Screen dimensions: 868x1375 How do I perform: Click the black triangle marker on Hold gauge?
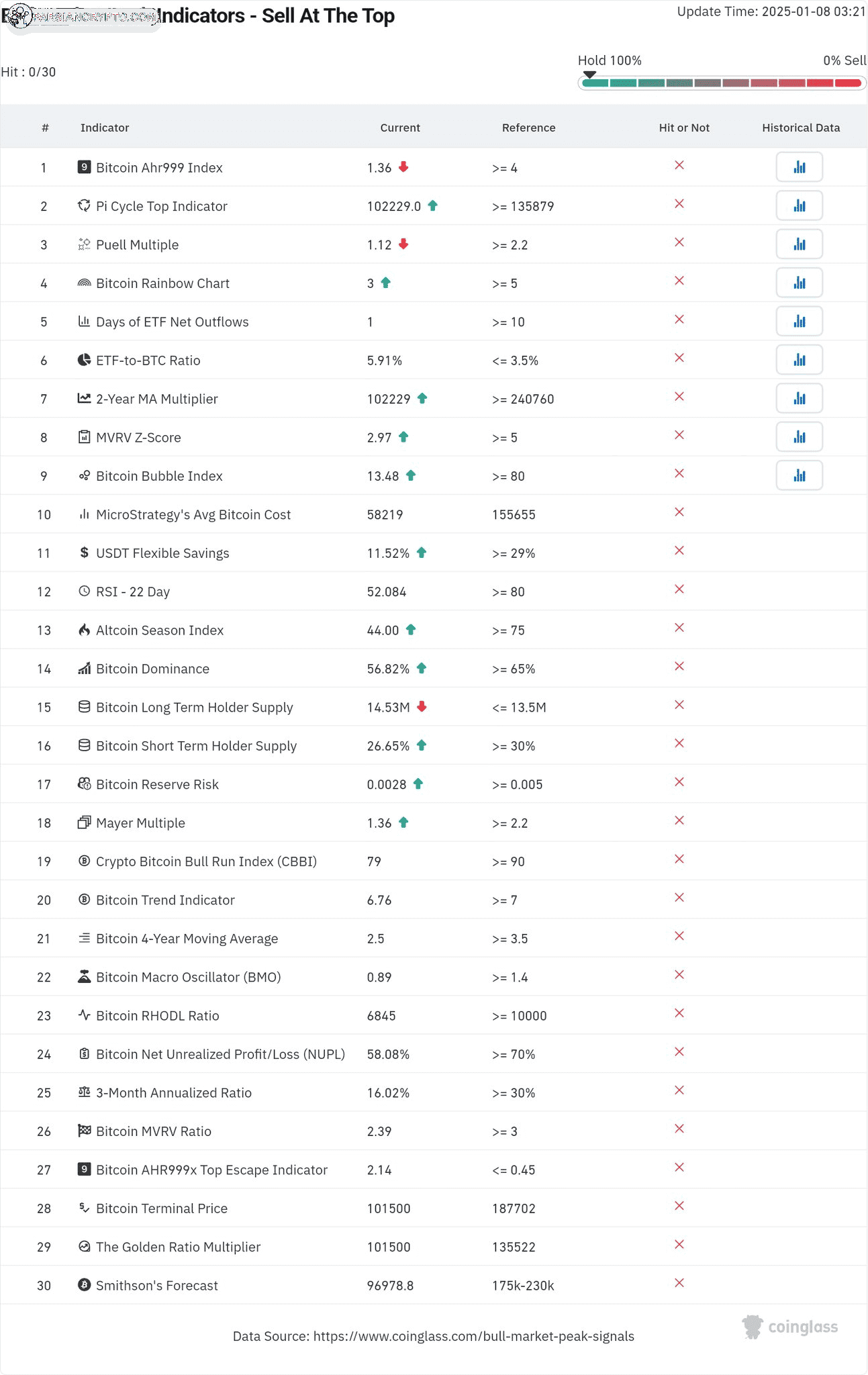pyautogui.click(x=589, y=75)
